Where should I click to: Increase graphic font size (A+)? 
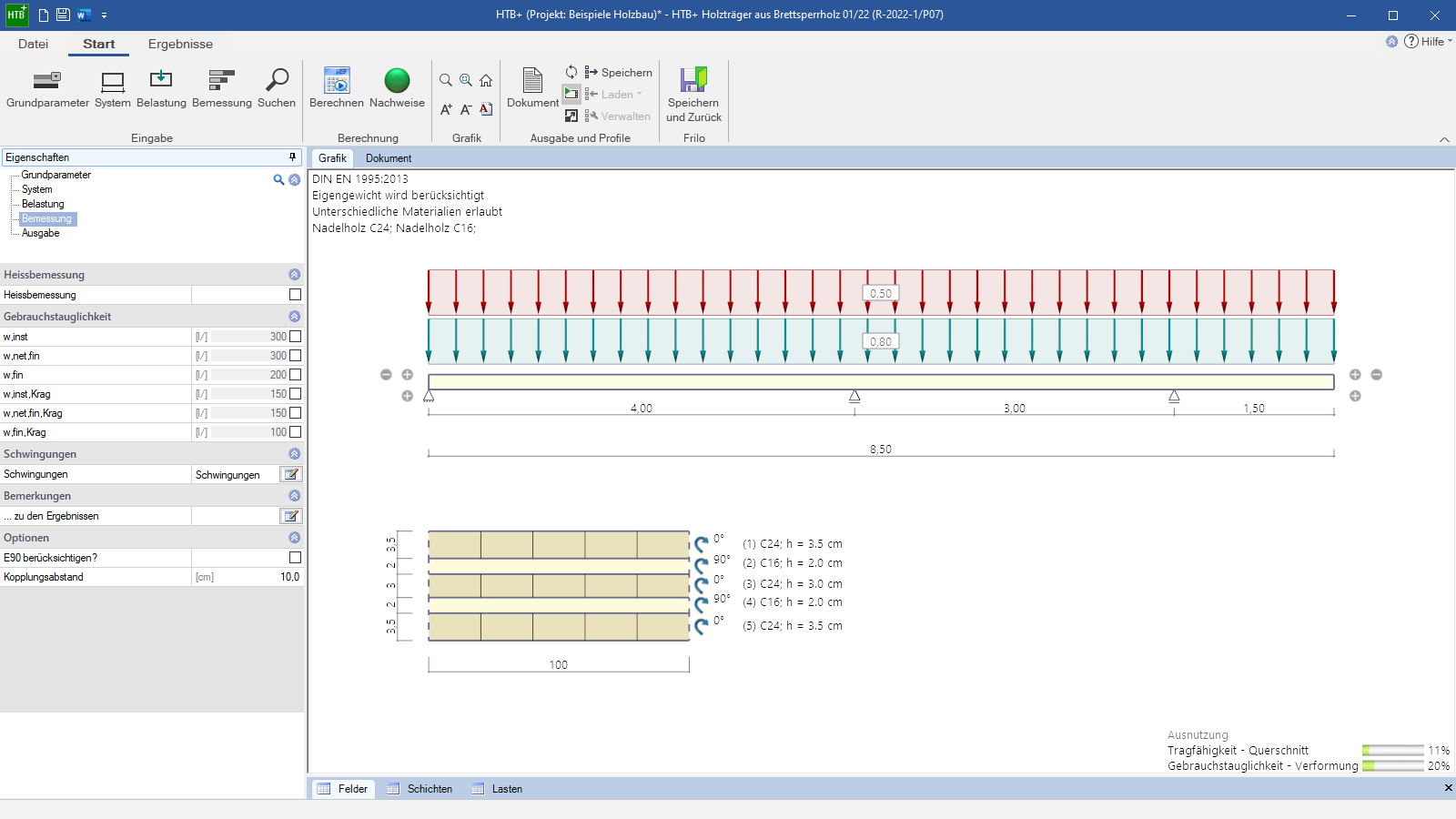tap(446, 109)
